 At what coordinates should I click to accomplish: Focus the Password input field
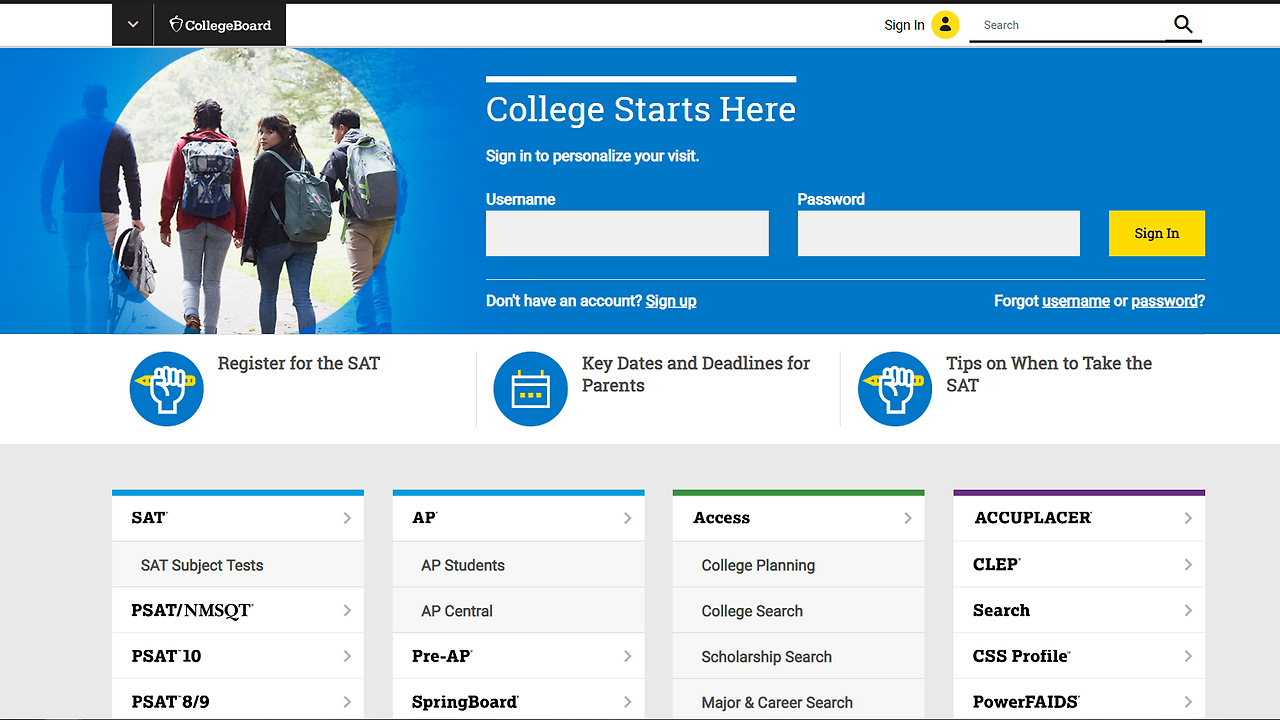(939, 233)
